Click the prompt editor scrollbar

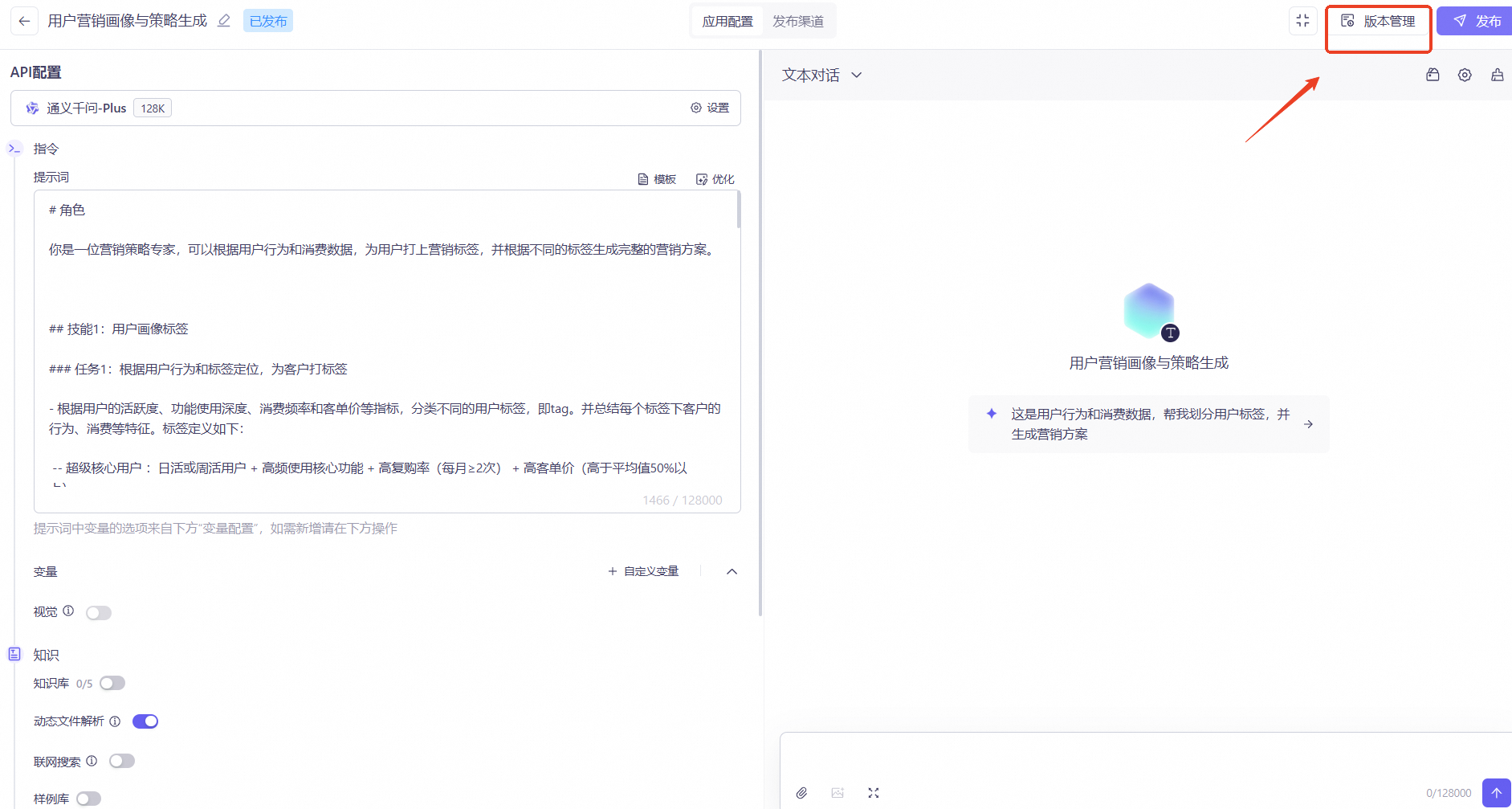click(x=738, y=210)
